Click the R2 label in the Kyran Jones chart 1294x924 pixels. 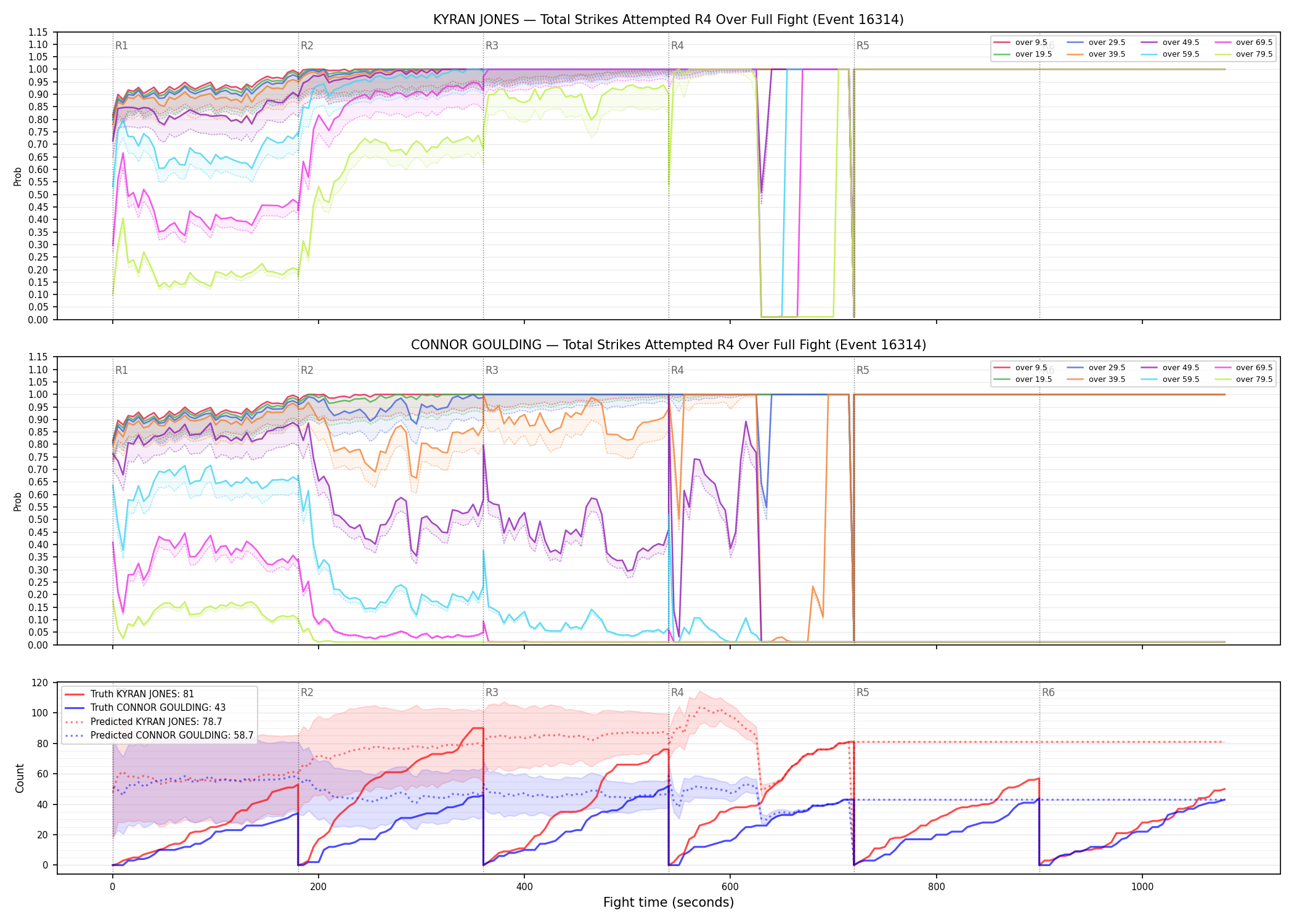(307, 46)
